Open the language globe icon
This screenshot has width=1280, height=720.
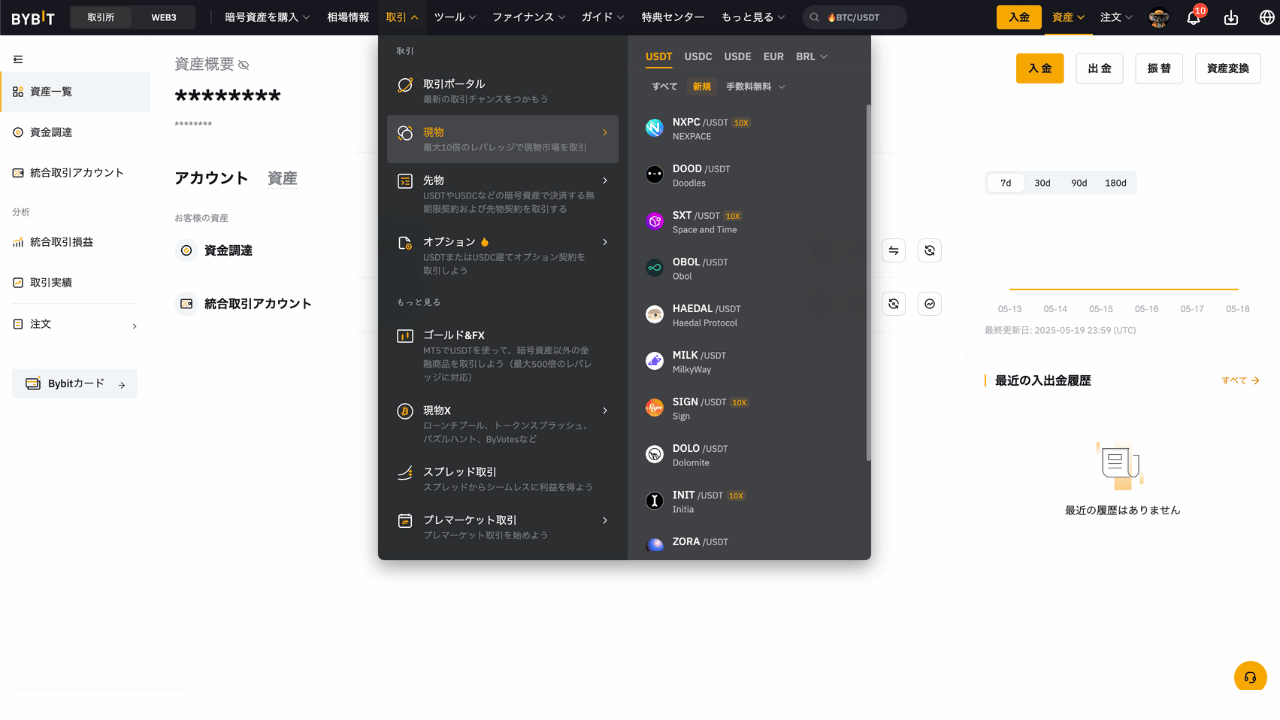click(x=1267, y=17)
